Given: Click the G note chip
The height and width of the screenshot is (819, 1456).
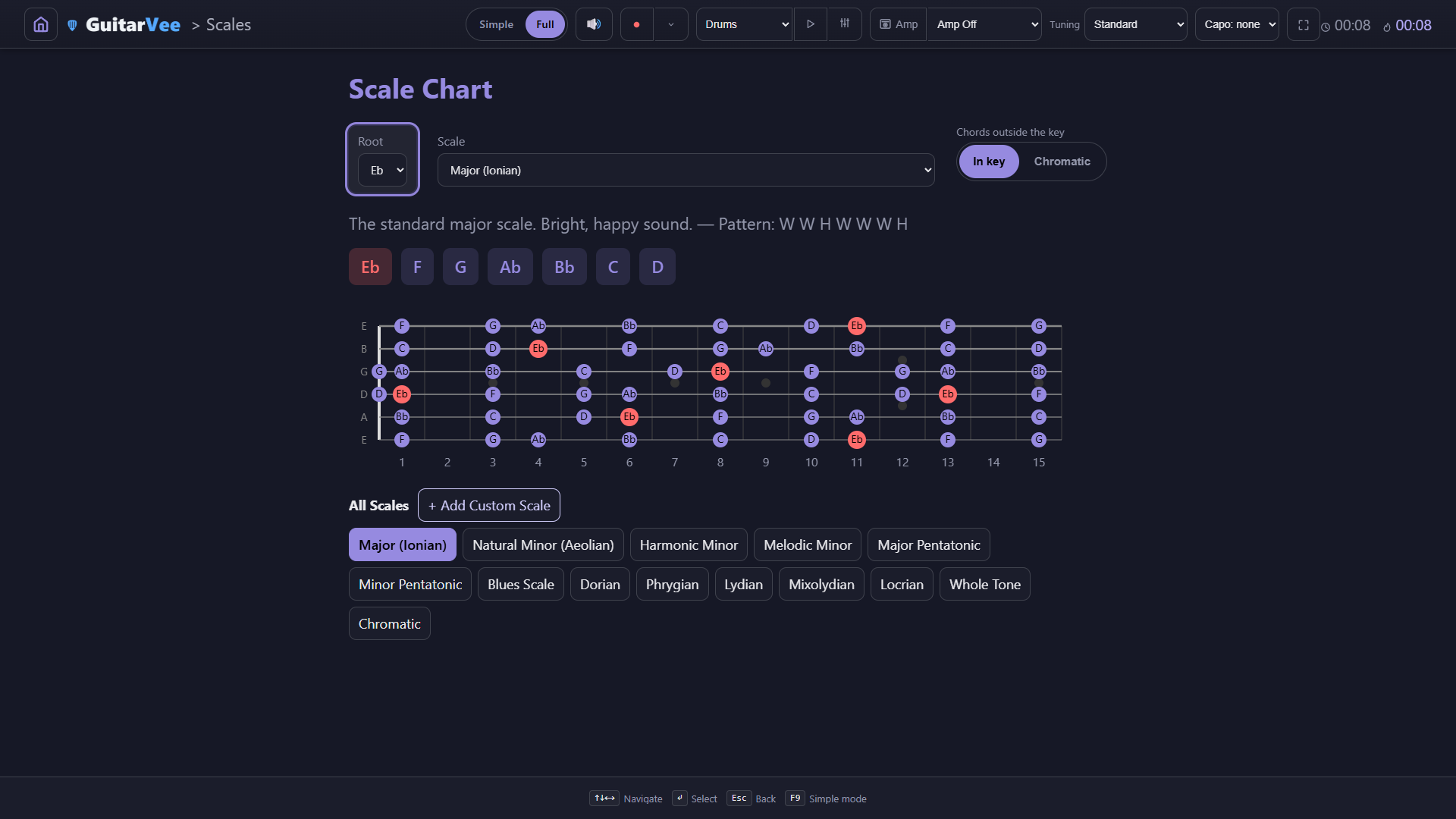Looking at the screenshot, I should [x=460, y=267].
